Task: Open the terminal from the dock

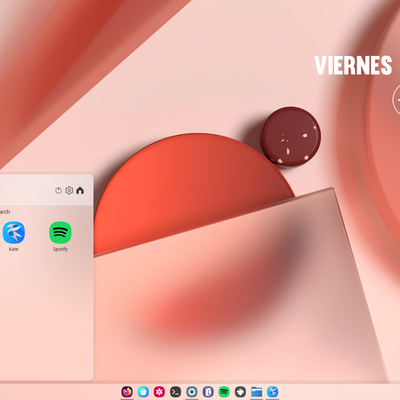Action: 176,391
